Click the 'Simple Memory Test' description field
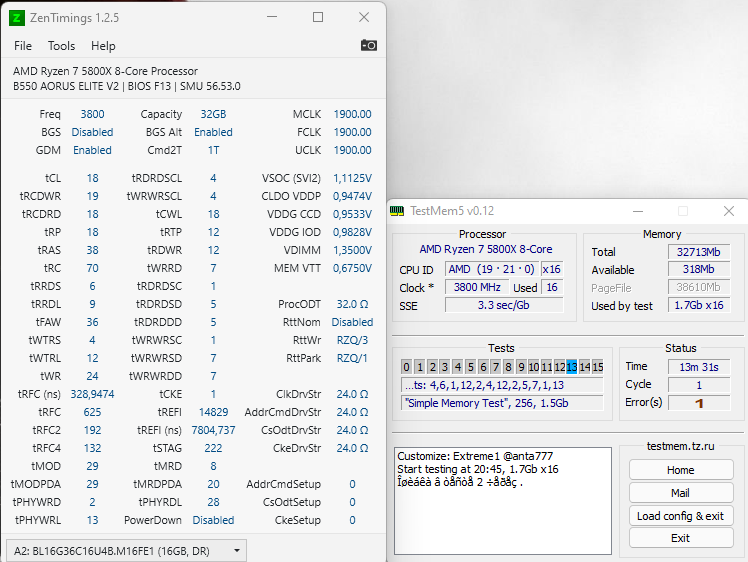 pyautogui.click(x=502, y=403)
